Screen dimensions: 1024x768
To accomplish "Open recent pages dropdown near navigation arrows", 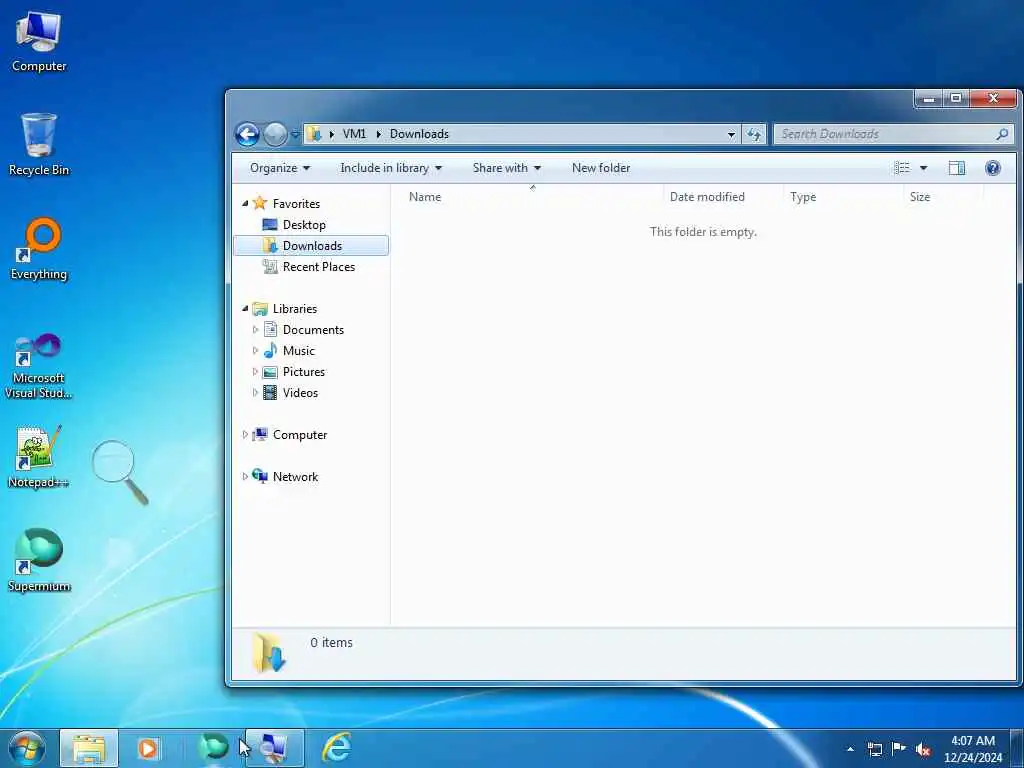I will click(295, 135).
